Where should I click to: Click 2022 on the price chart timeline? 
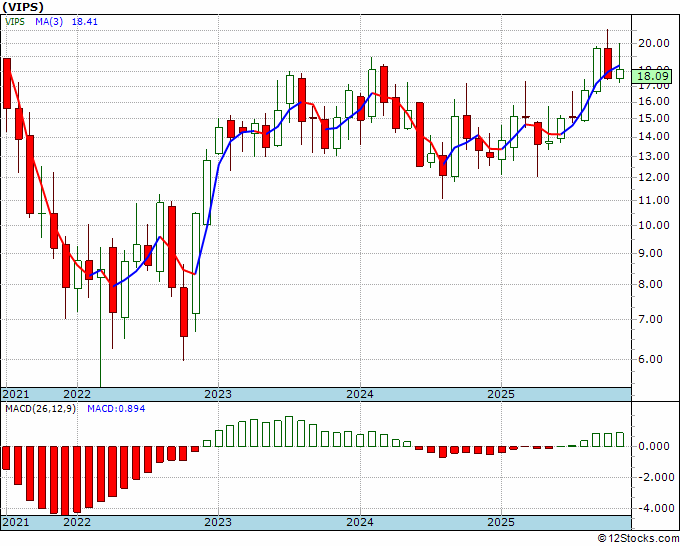[77, 394]
